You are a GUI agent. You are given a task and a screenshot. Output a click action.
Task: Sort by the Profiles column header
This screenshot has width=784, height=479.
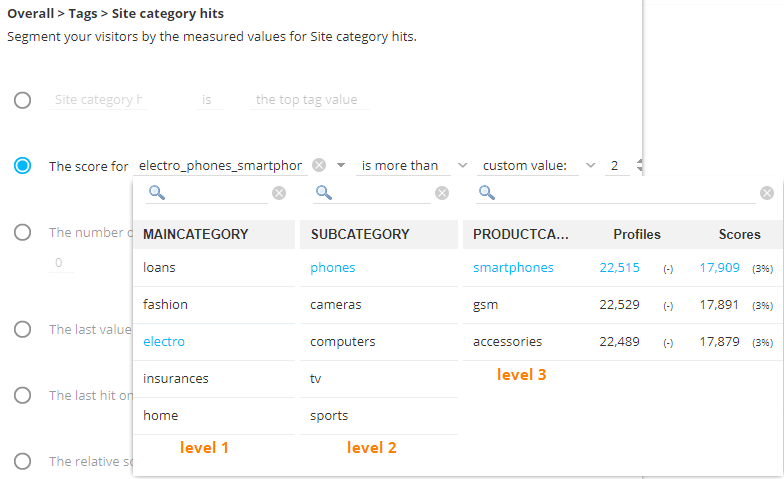click(x=637, y=234)
